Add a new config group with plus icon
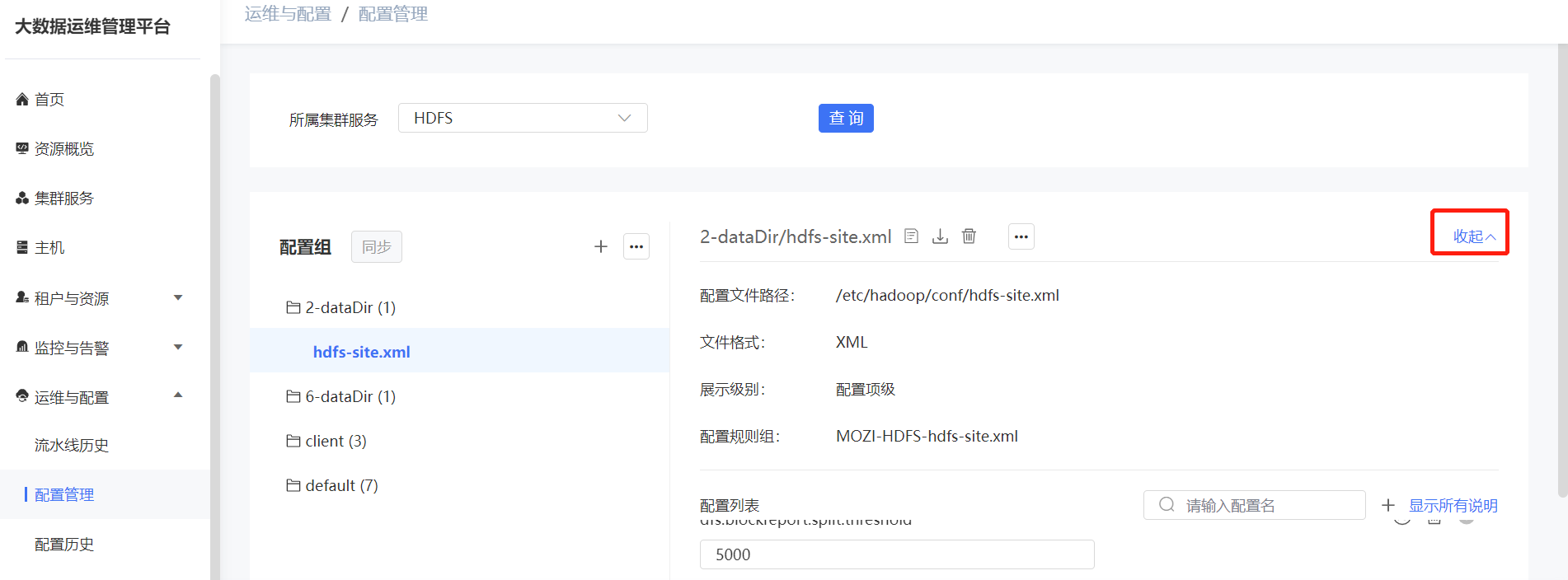The height and width of the screenshot is (580, 1568). 601,246
